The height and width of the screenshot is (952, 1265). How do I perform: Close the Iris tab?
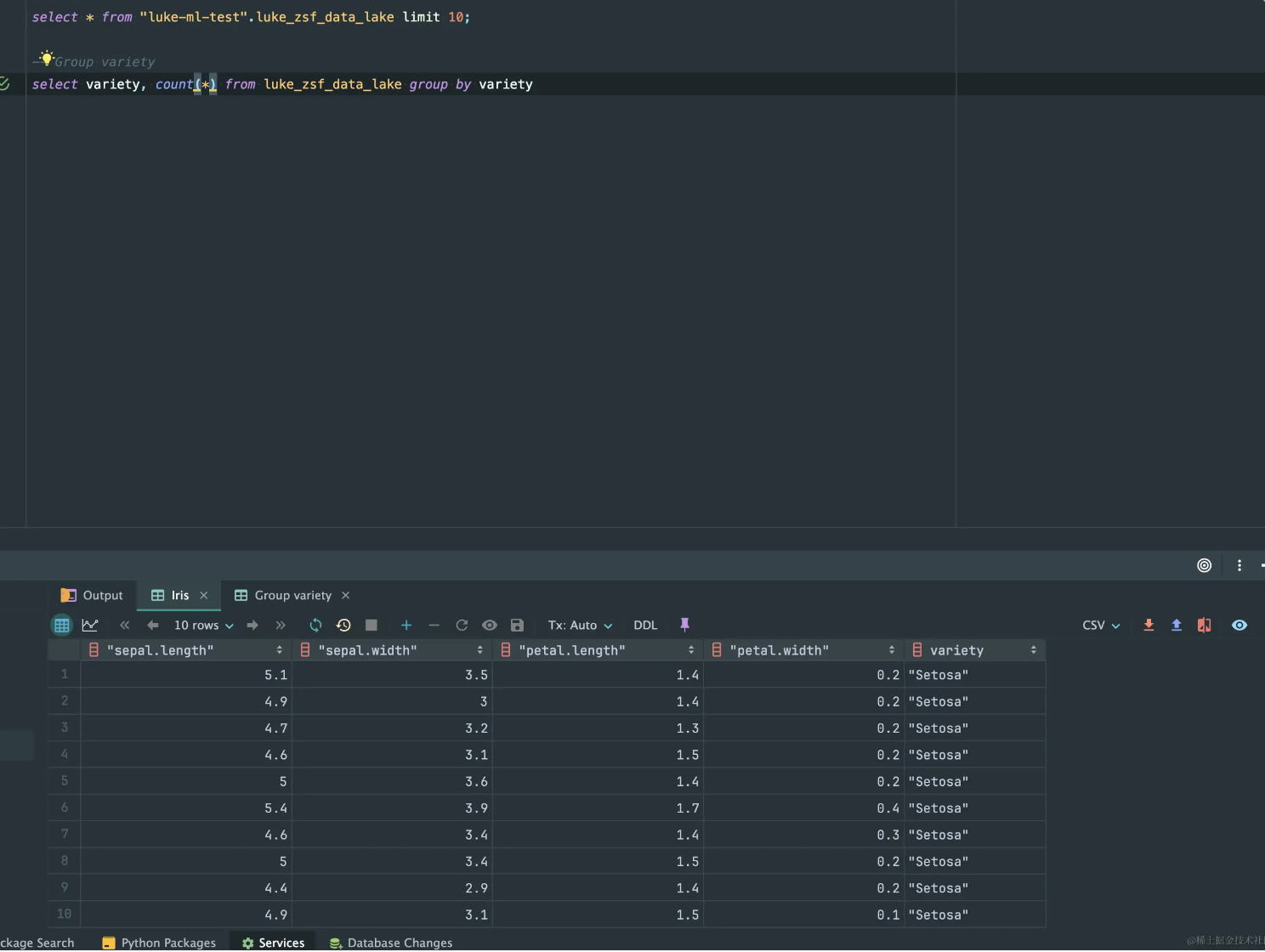(x=204, y=596)
